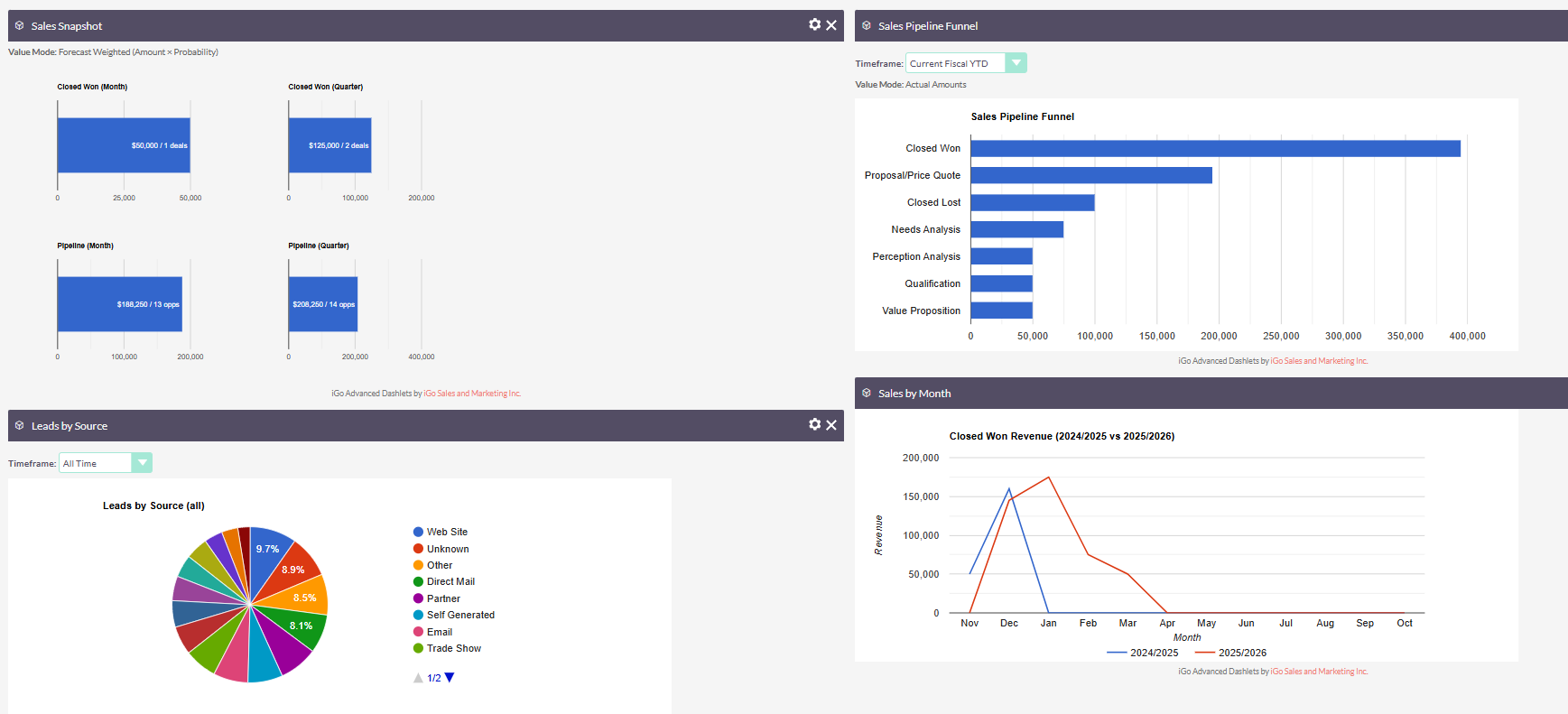Select the Web Site legend entry
The height and width of the screenshot is (714, 1568).
(446, 532)
